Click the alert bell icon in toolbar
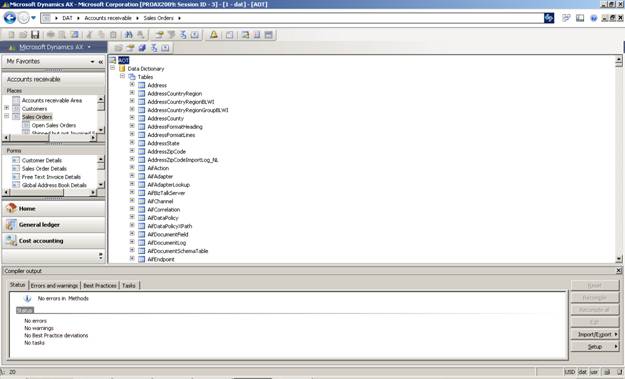The height and width of the screenshot is (379, 625). click(214, 35)
